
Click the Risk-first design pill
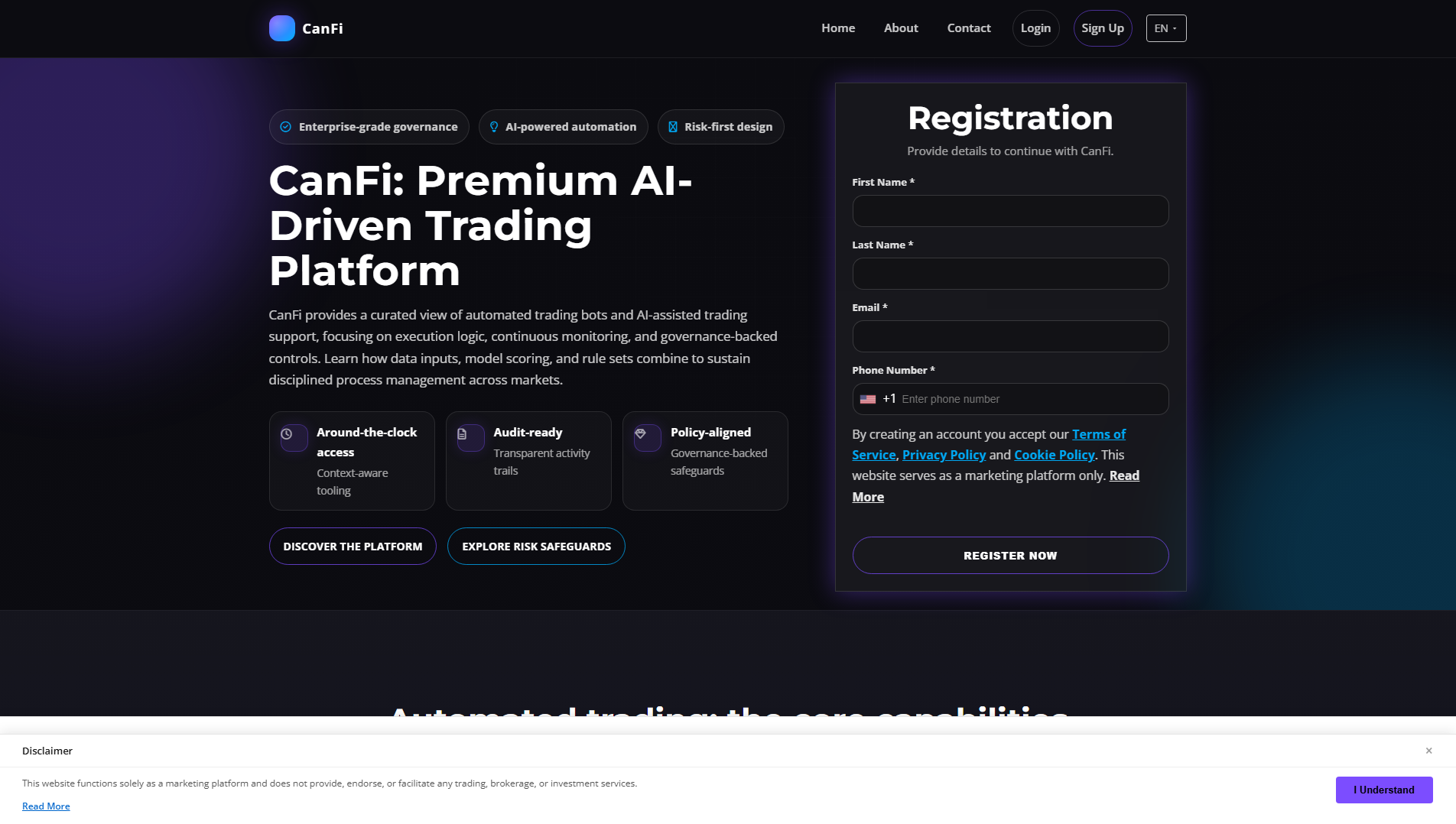[721, 127]
